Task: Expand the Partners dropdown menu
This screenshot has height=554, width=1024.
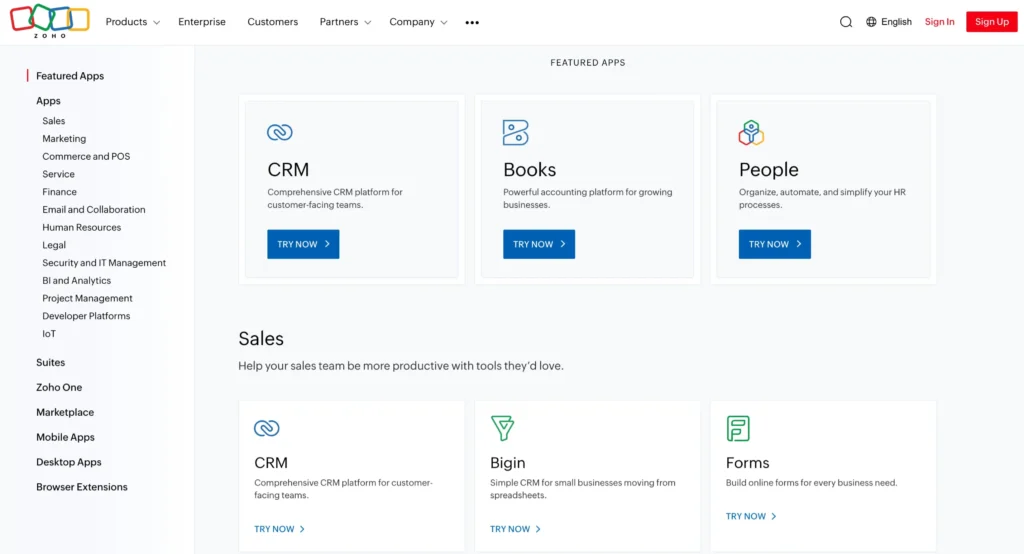Action: point(345,22)
